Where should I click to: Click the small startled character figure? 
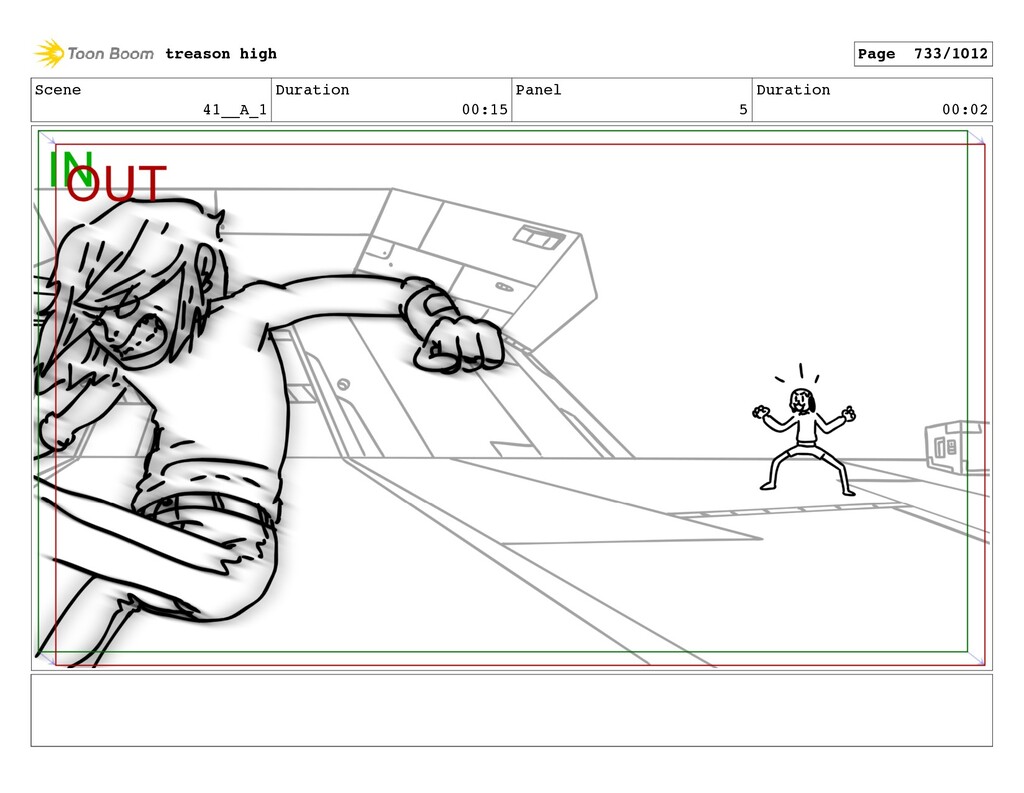click(x=804, y=429)
